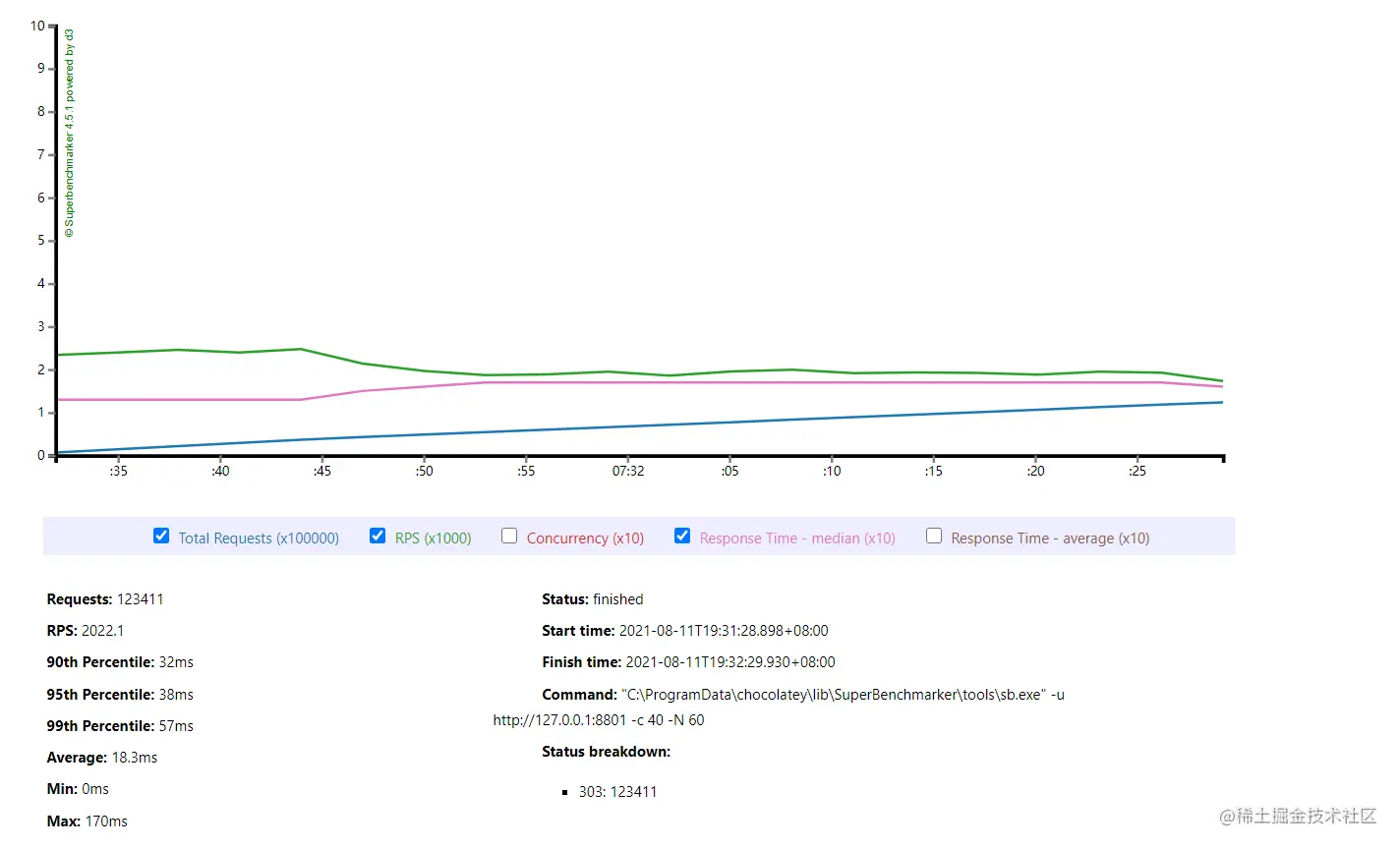Click the http://127.0.0.1:8801 URL text

click(559, 720)
